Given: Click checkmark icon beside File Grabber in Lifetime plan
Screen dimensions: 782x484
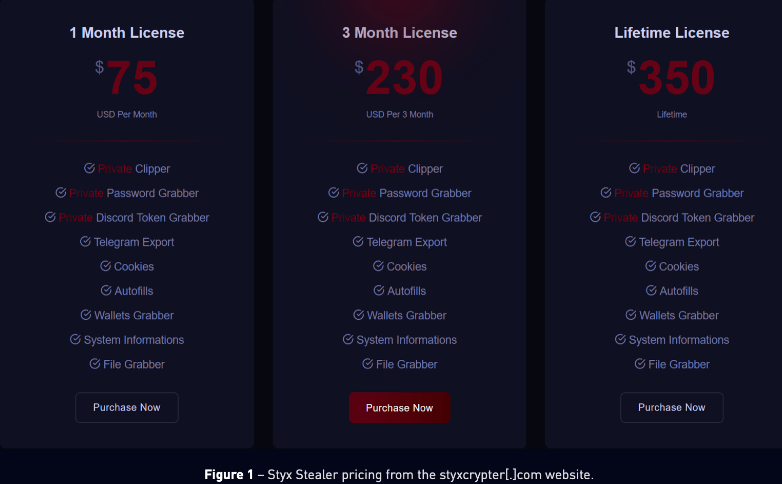Looking at the screenshot, I should coord(640,364).
